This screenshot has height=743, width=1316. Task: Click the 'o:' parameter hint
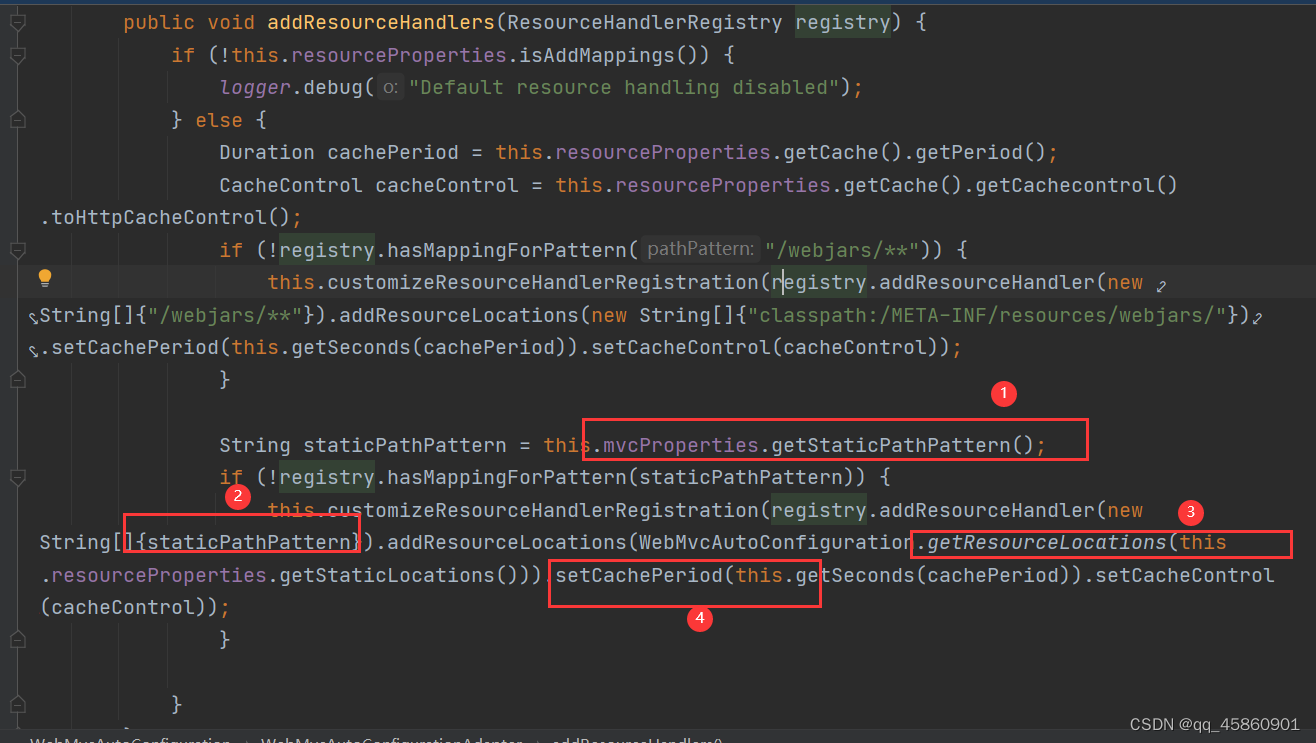pos(391,87)
